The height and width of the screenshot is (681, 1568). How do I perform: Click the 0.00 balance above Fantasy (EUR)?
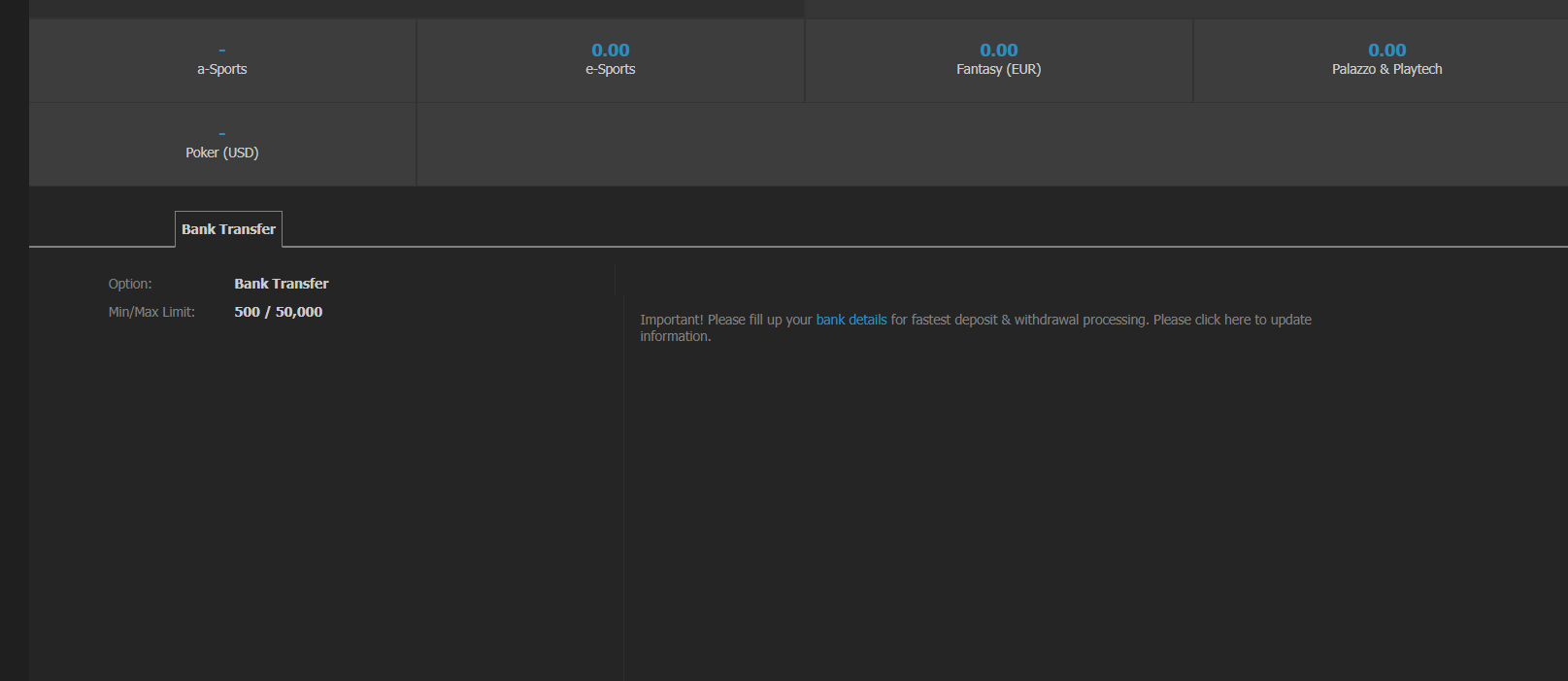pos(999,50)
